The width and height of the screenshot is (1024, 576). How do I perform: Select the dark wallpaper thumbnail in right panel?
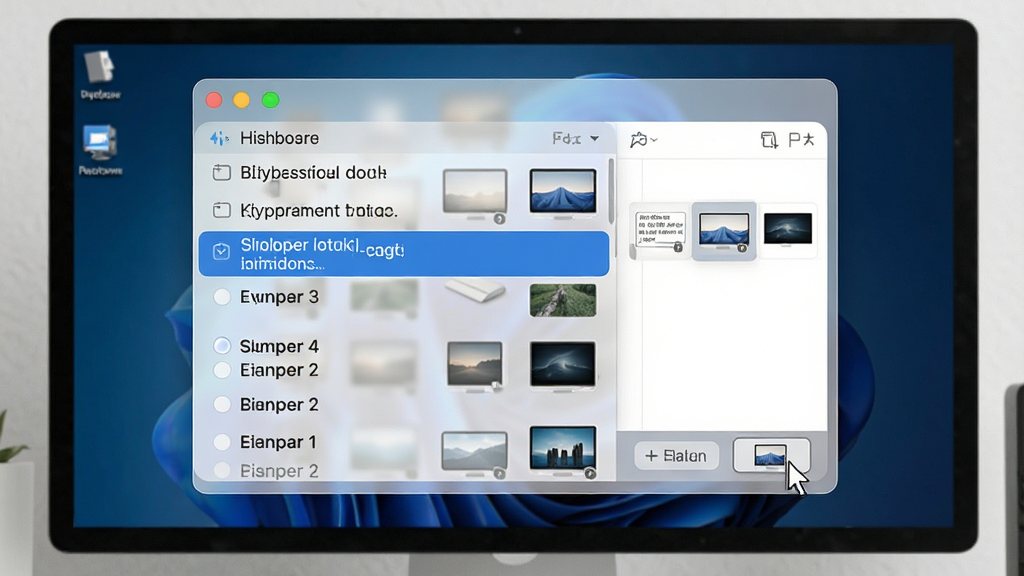tap(788, 230)
